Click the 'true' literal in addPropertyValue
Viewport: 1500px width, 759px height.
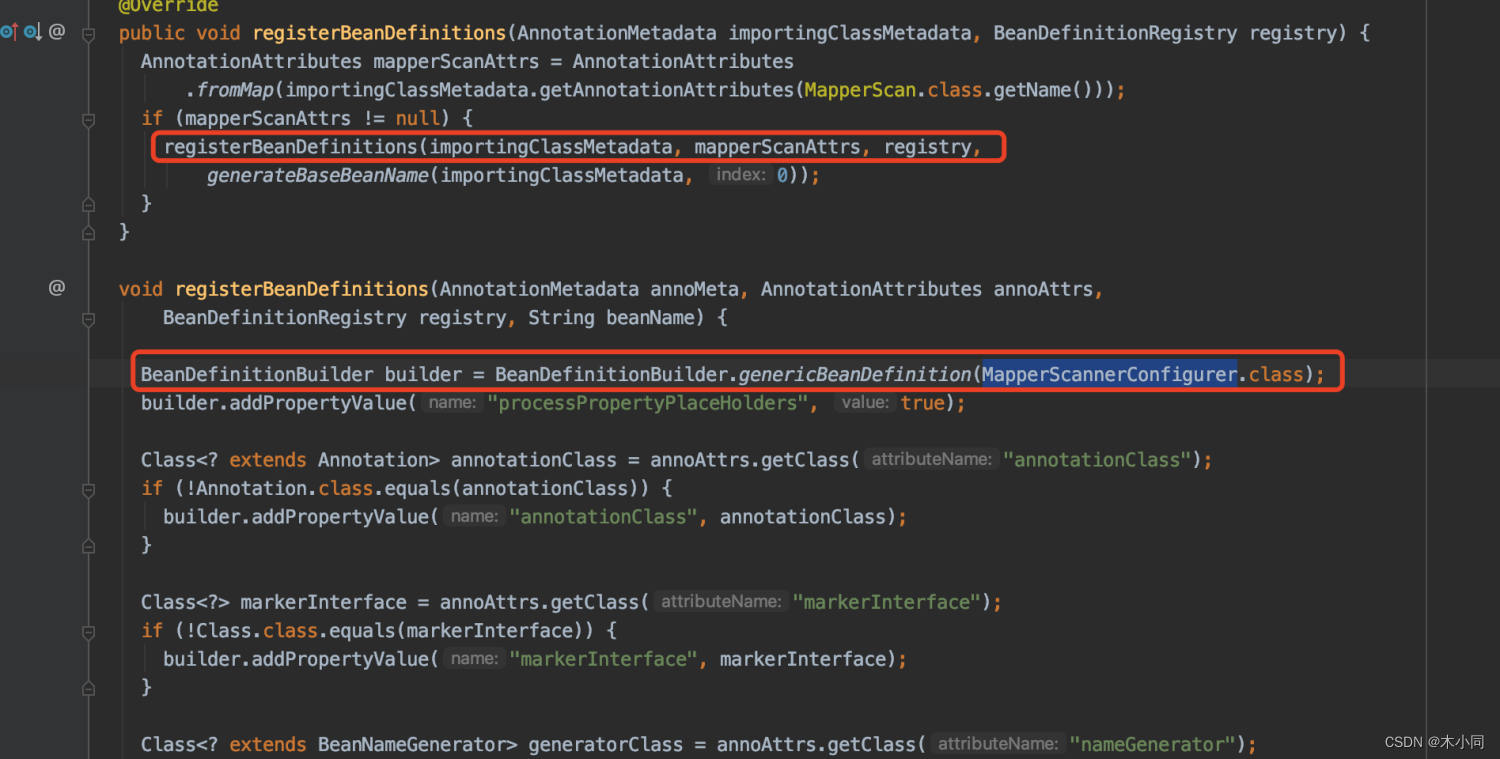click(922, 403)
